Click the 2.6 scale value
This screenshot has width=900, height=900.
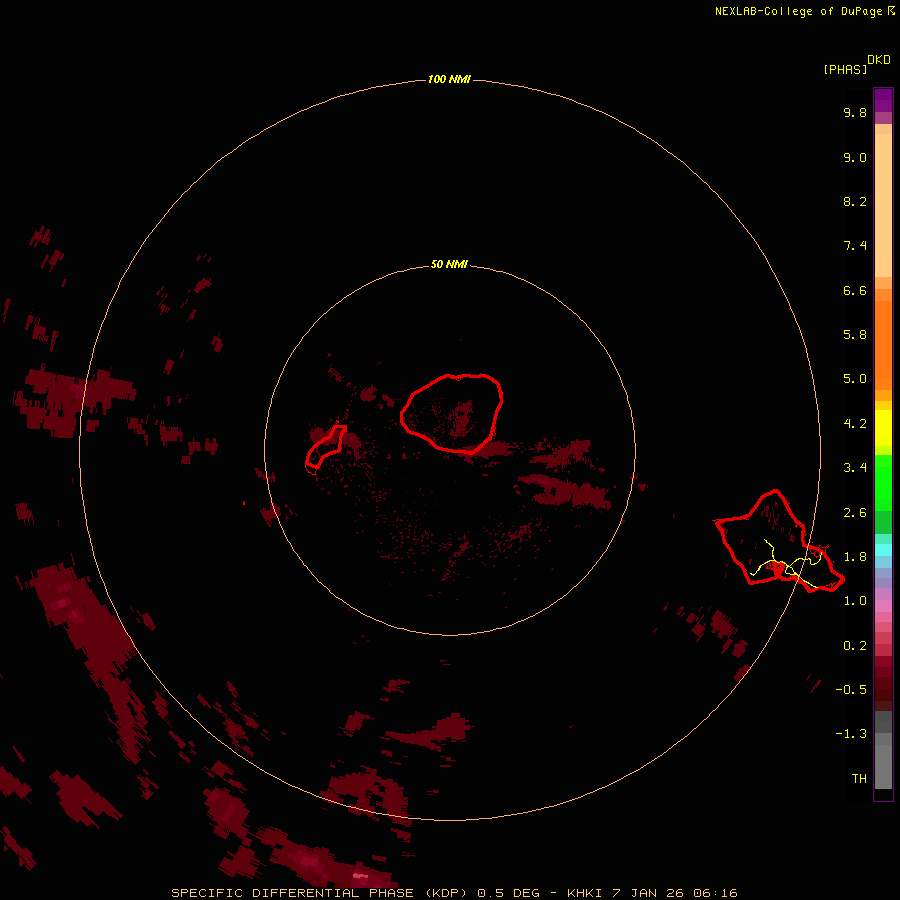tap(855, 513)
